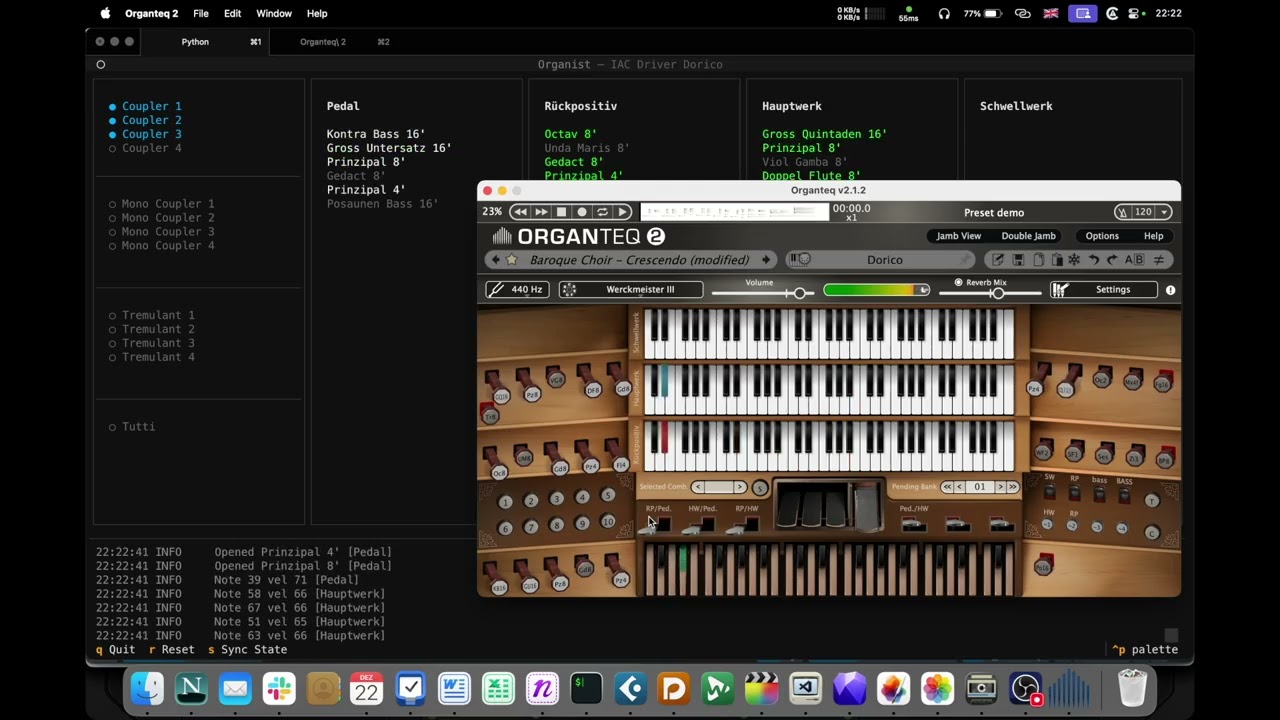Image resolution: width=1280 pixels, height=720 pixels.
Task: Enable the Tutti option
Action: pos(132,427)
